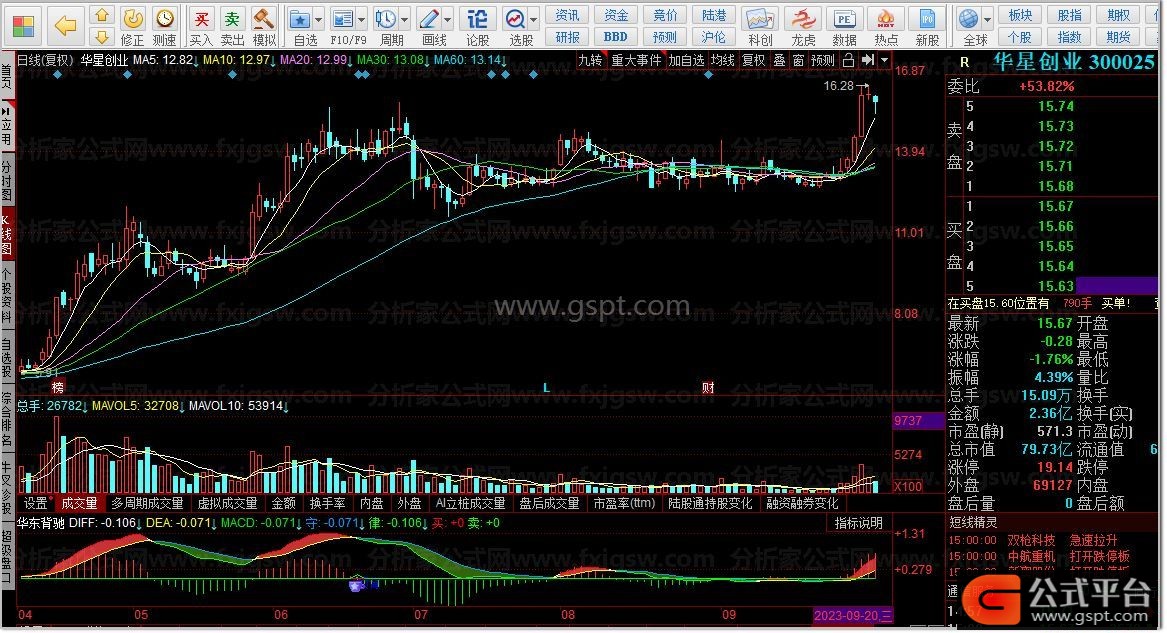Click the yellow up arrow button

pos(103,15)
